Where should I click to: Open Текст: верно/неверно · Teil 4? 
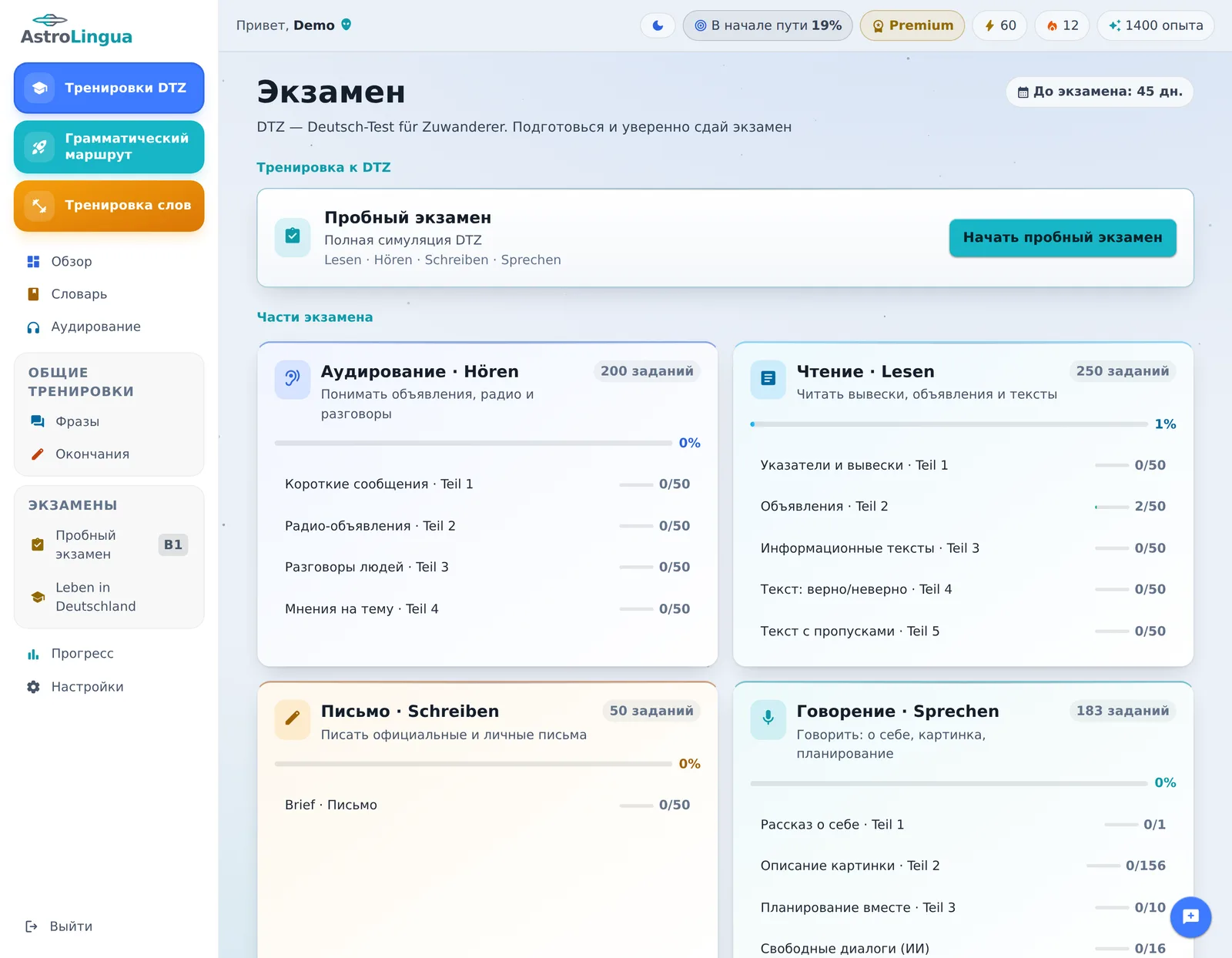click(963, 590)
